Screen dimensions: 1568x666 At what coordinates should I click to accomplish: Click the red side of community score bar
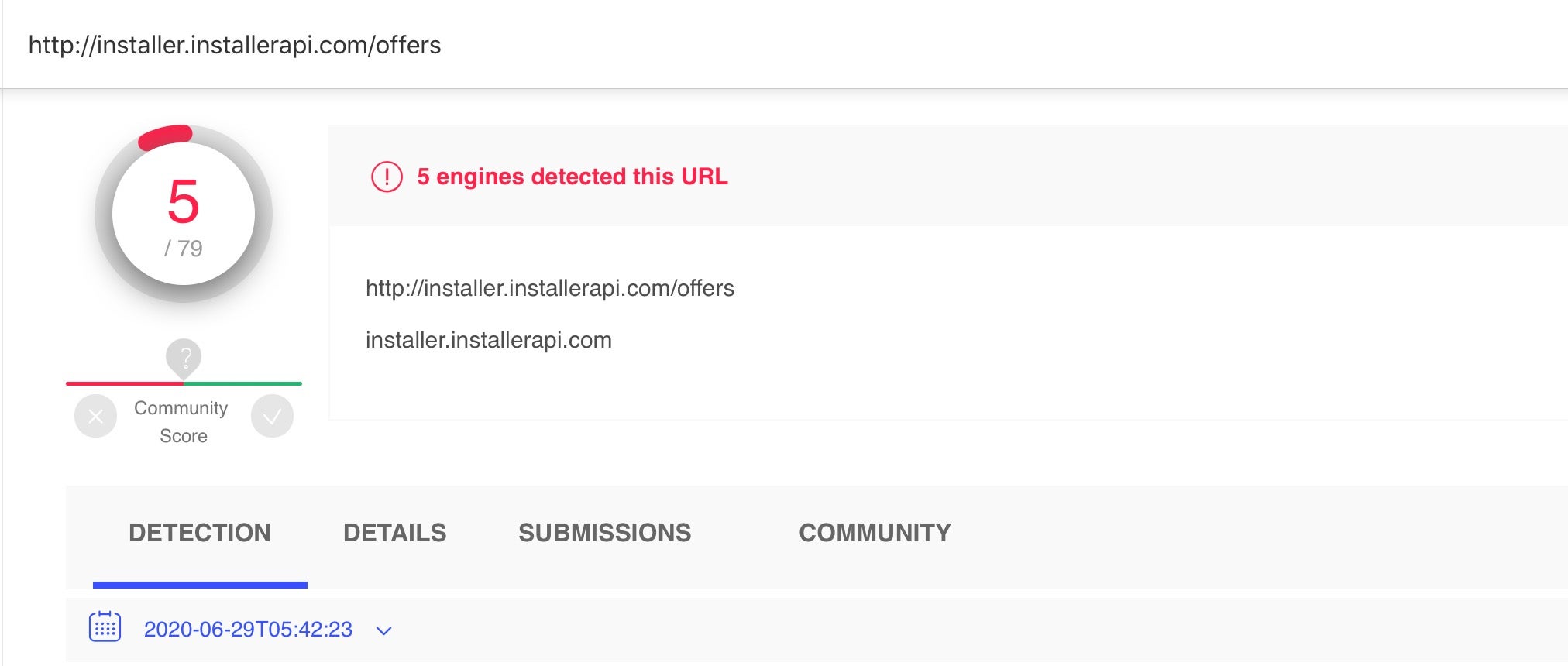tap(124, 383)
